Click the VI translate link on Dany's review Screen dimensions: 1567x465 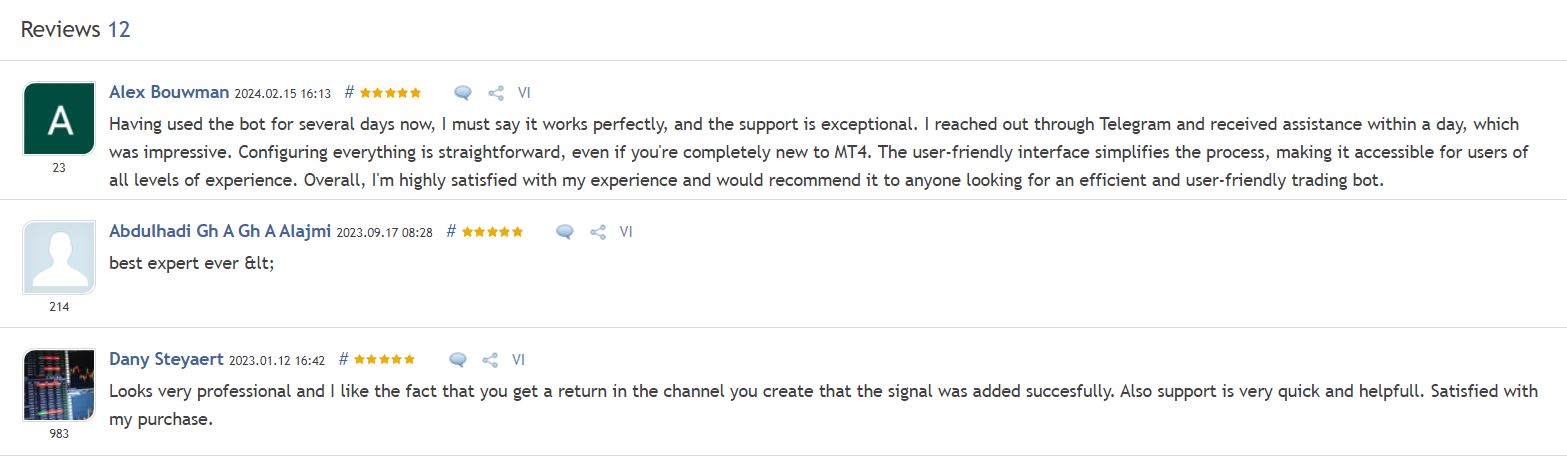[x=518, y=360]
